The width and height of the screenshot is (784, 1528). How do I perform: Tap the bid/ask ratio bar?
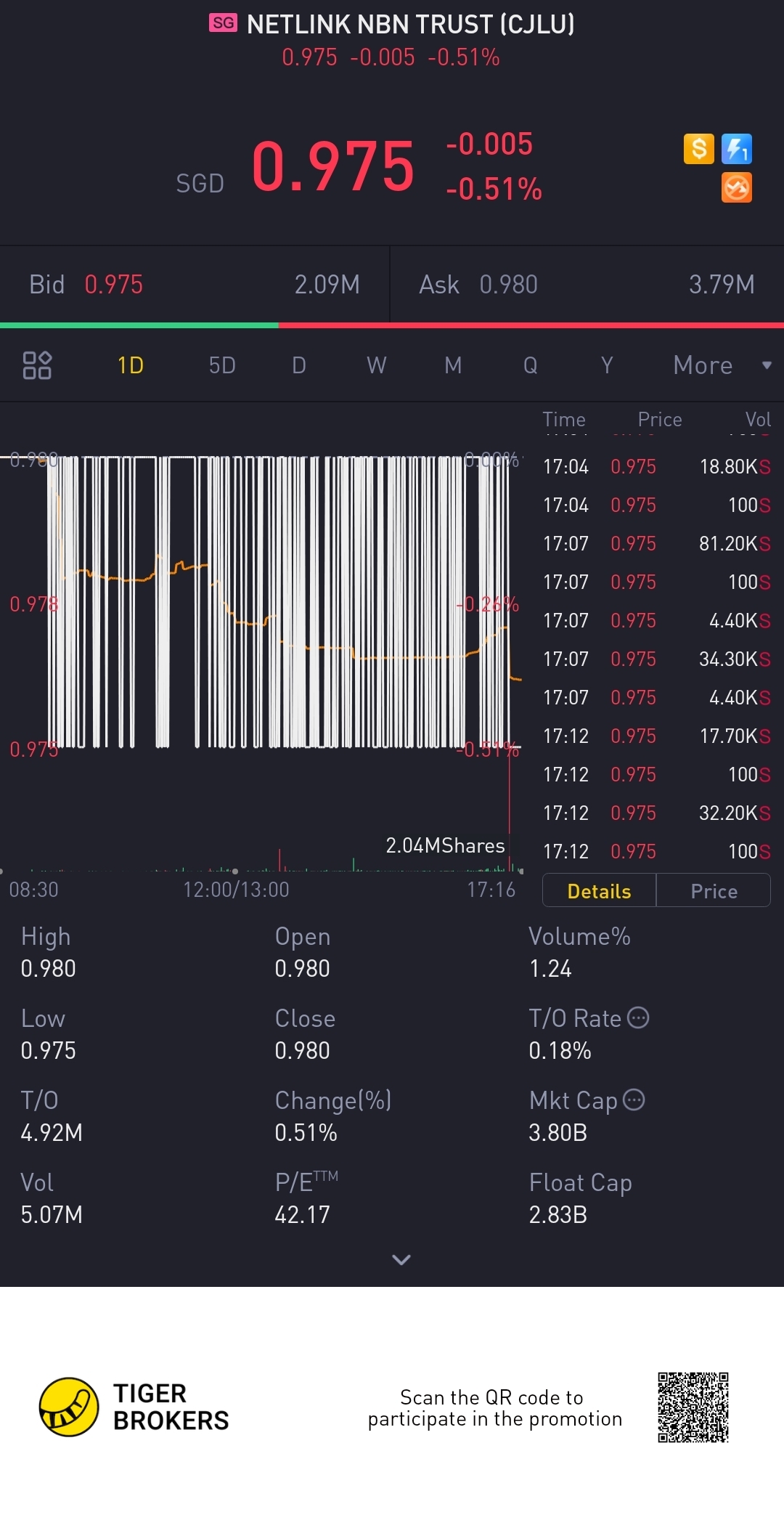click(x=392, y=325)
